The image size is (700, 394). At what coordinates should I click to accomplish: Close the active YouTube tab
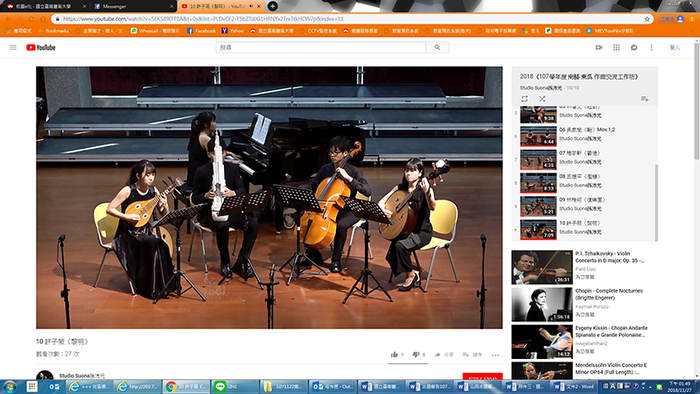(x=259, y=6)
